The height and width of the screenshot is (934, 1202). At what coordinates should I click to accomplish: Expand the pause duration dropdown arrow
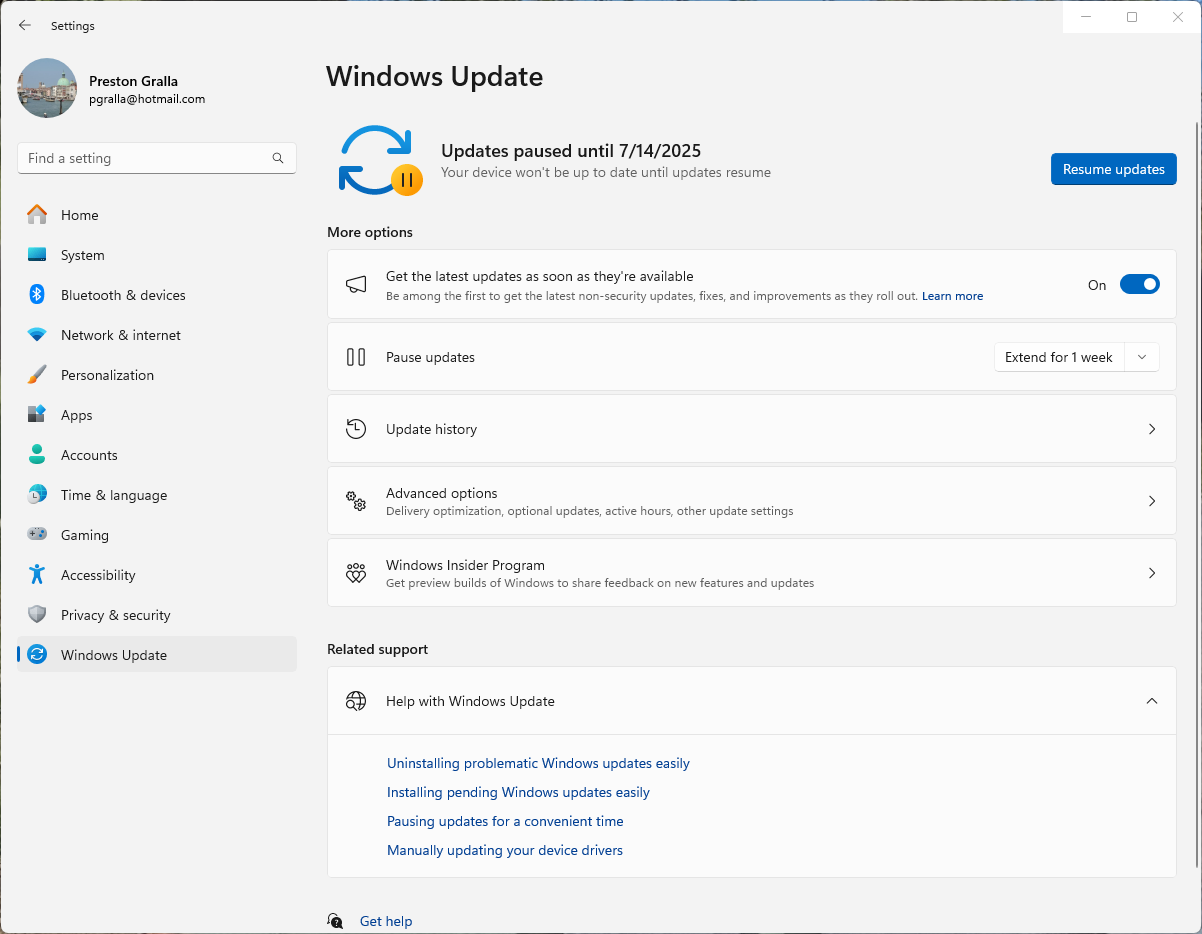pyautogui.click(x=1141, y=357)
